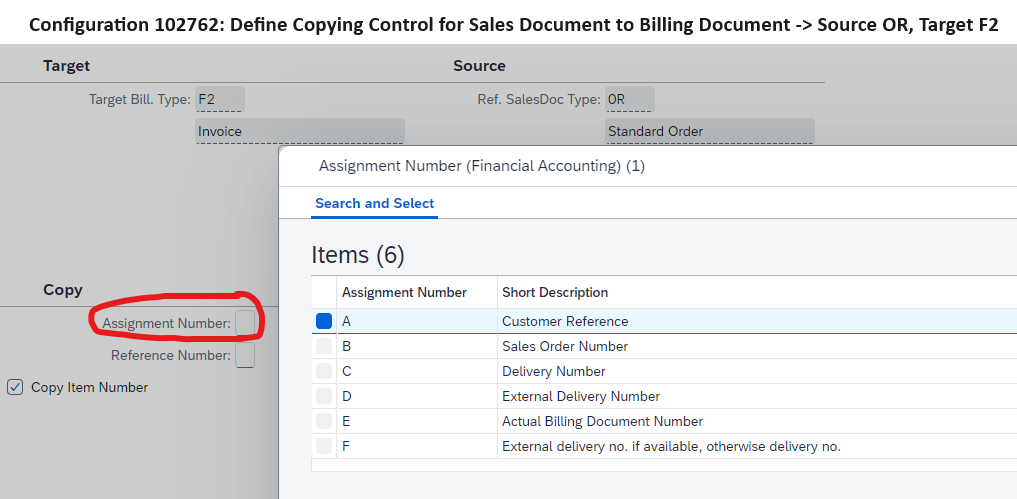Select row B selector for Sales Order Number
The image size is (1017, 499).
324,347
